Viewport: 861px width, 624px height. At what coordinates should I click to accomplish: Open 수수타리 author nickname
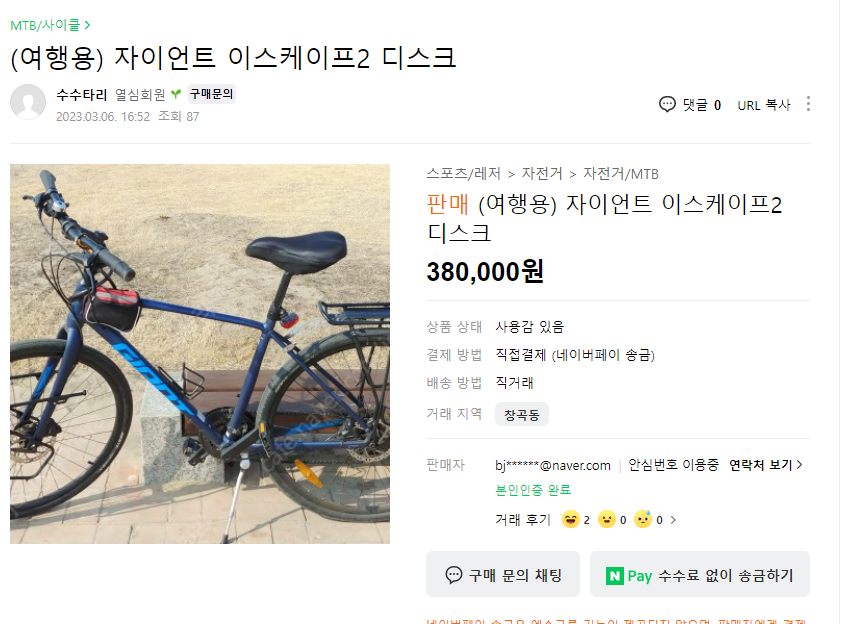[x=81, y=94]
